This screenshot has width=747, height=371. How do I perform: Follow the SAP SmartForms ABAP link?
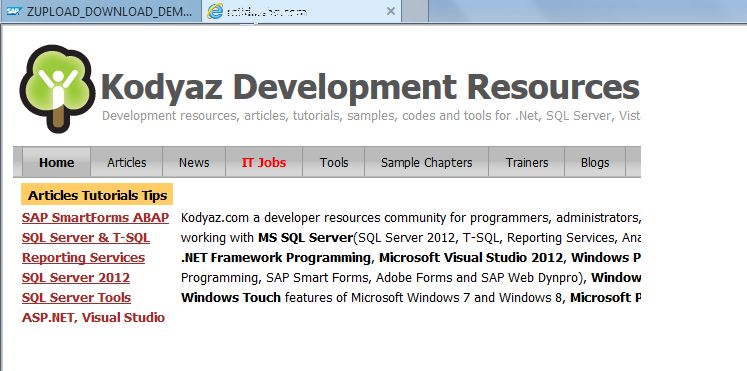click(x=95, y=218)
